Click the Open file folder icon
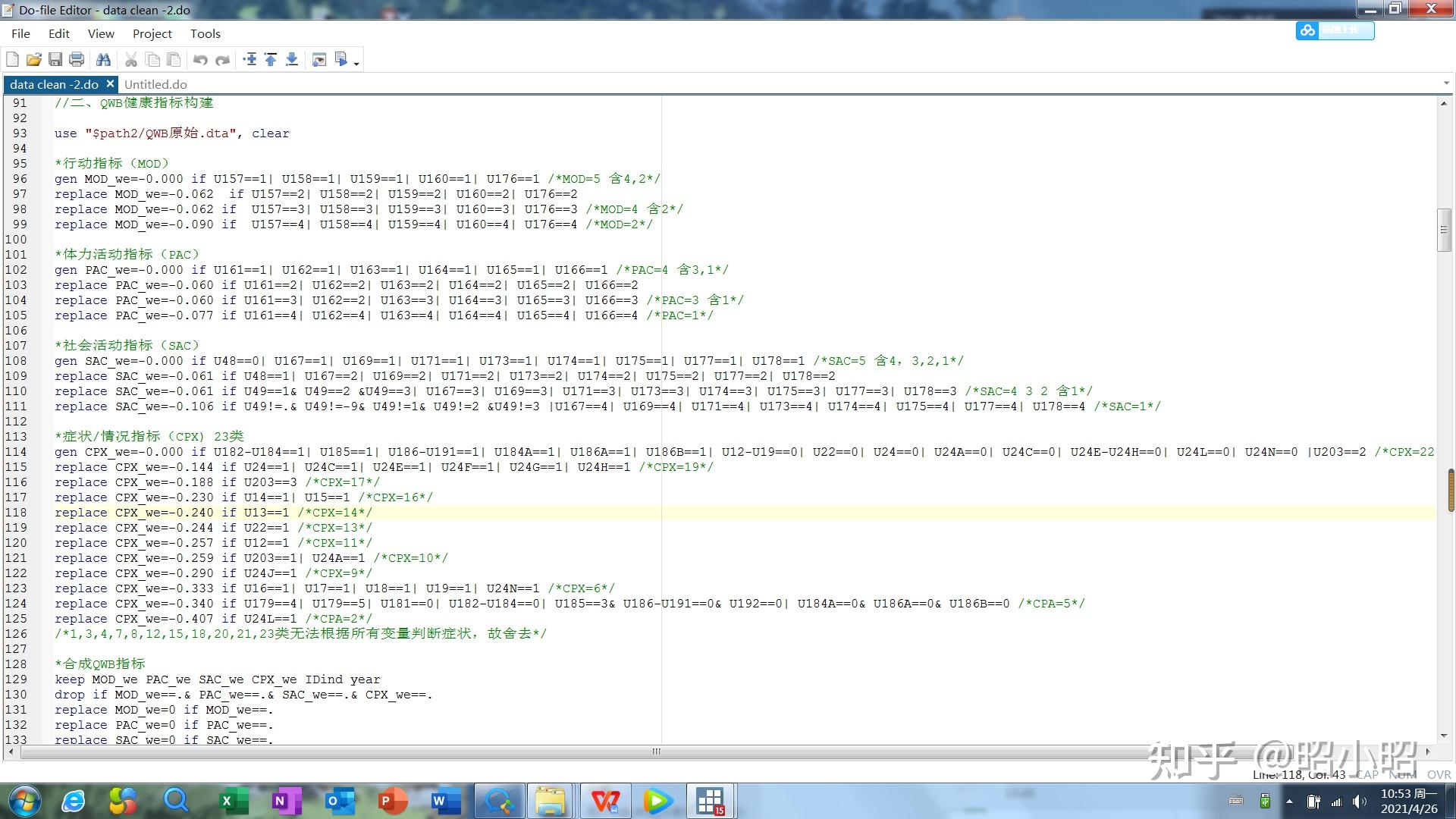 coord(33,59)
